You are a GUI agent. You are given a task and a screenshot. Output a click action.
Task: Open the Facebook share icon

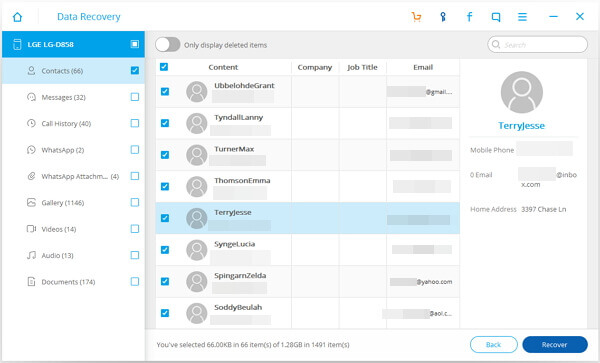coord(470,17)
